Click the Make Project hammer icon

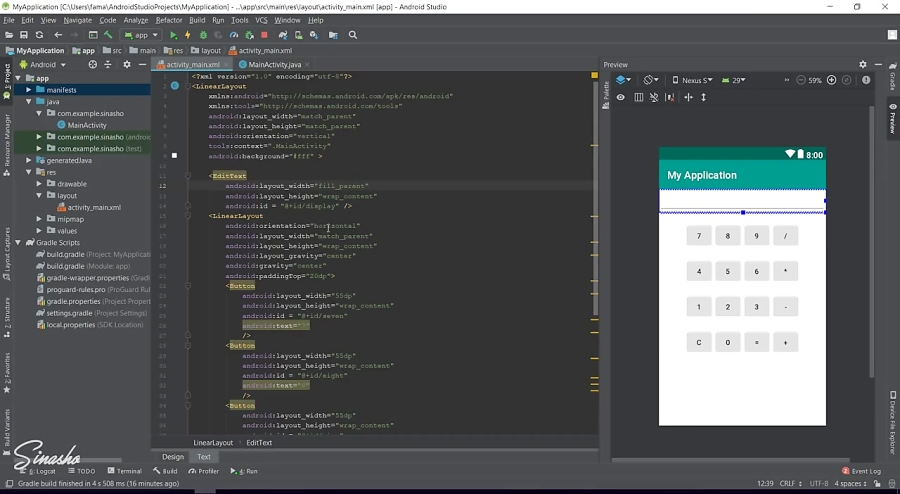(x=108, y=35)
